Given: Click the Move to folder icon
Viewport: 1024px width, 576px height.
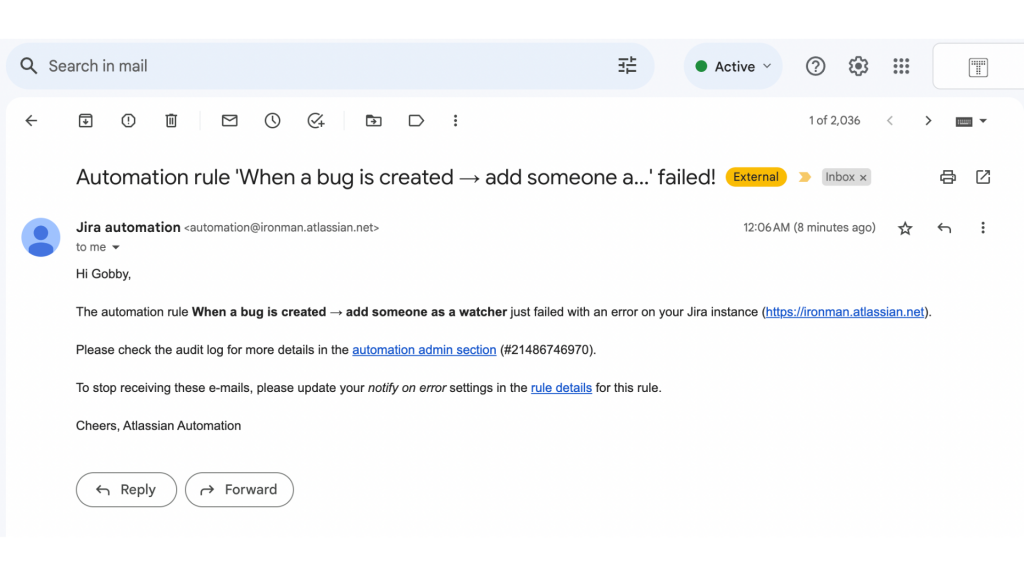Looking at the screenshot, I should pyautogui.click(x=373, y=121).
